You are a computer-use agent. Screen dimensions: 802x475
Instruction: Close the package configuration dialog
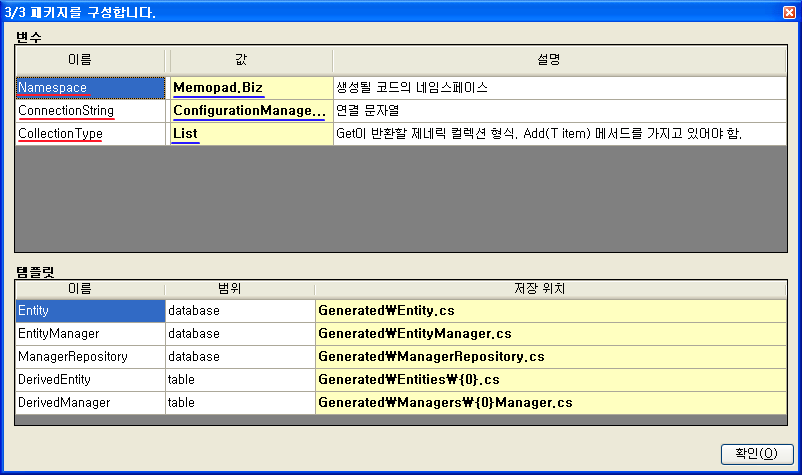point(789,12)
